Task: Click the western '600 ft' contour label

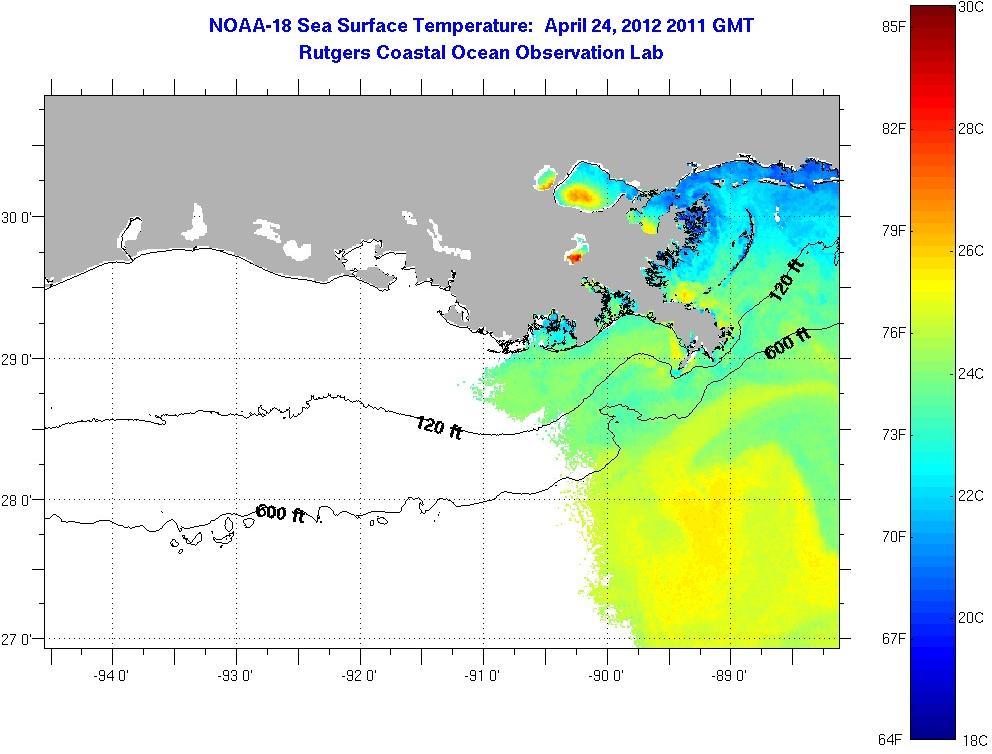Action: 280,513
